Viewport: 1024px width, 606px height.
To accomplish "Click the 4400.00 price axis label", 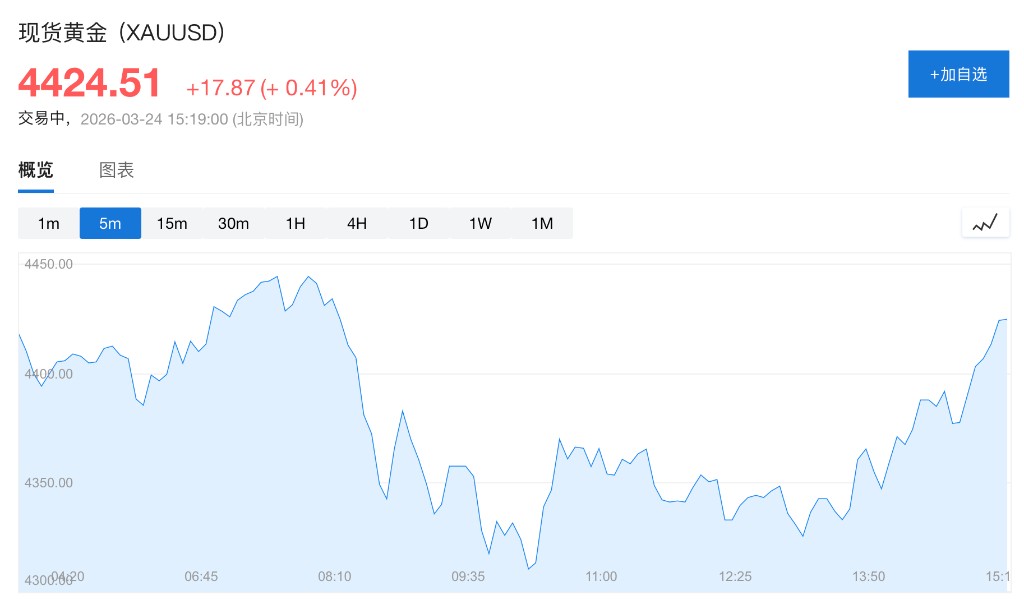I will [x=48, y=374].
